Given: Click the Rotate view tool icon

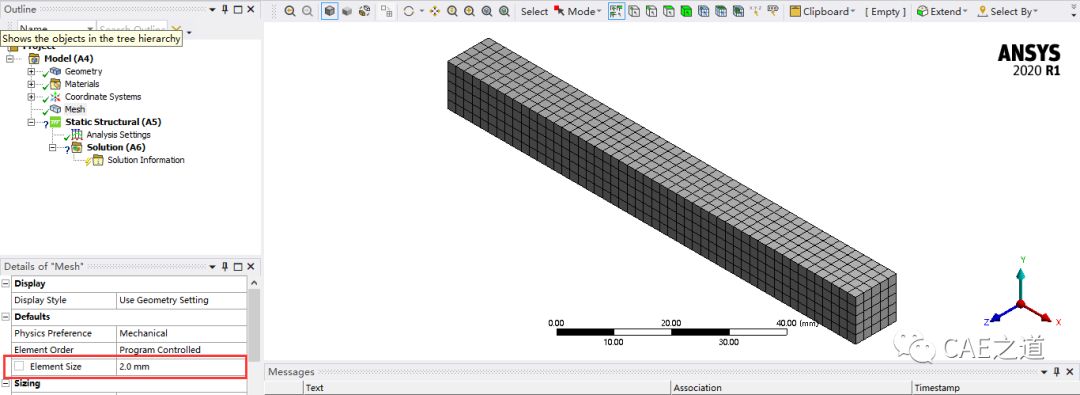Looking at the screenshot, I should [409, 11].
